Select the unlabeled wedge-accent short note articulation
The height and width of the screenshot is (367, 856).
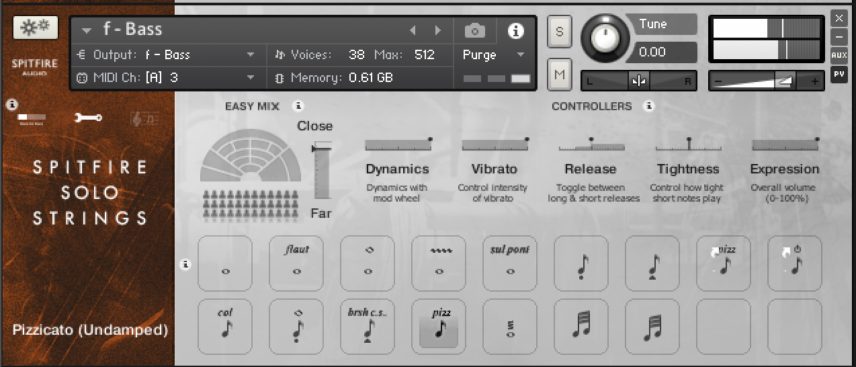652,263
